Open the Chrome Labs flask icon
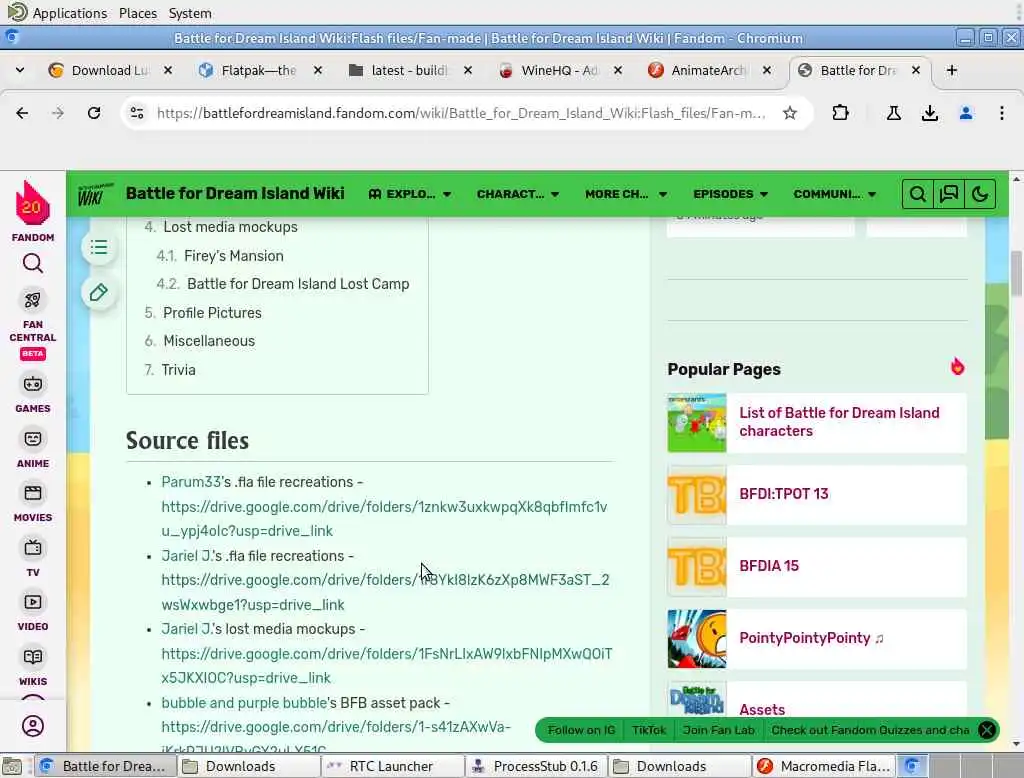Viewport: 1024px width, 778px height. point(894,113)
